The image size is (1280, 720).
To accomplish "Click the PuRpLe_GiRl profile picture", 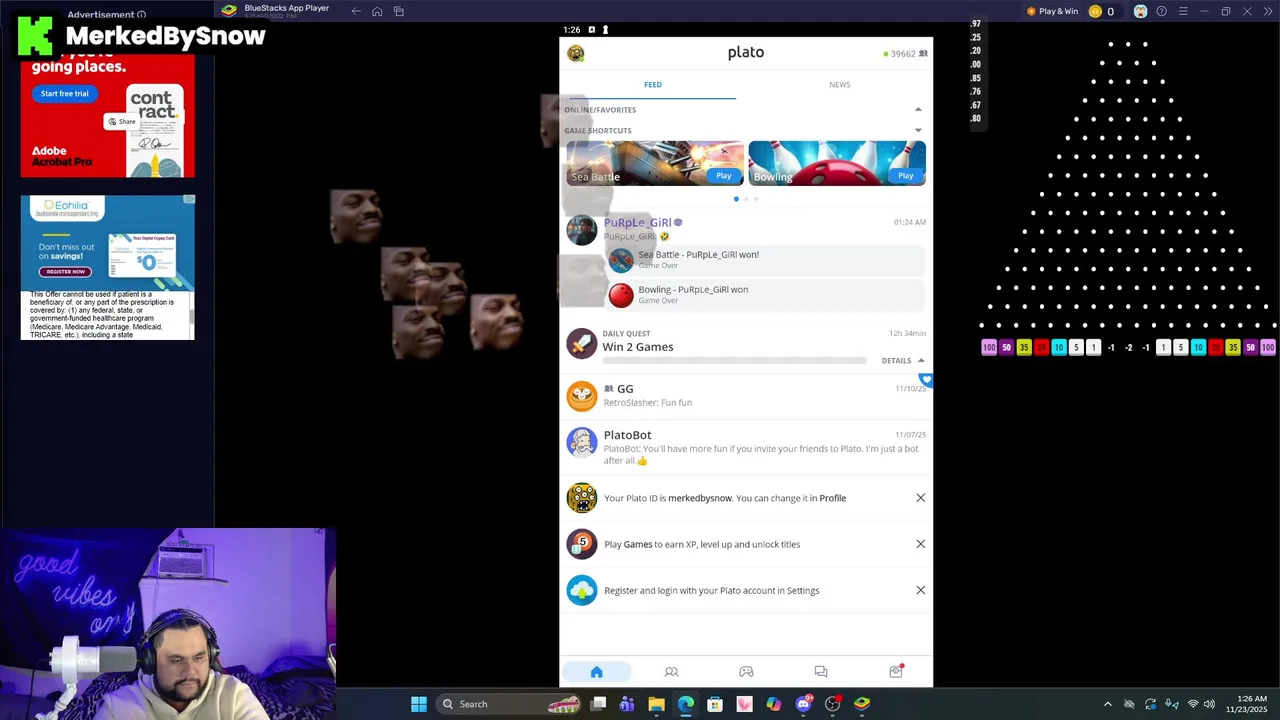I will [581, 229].
